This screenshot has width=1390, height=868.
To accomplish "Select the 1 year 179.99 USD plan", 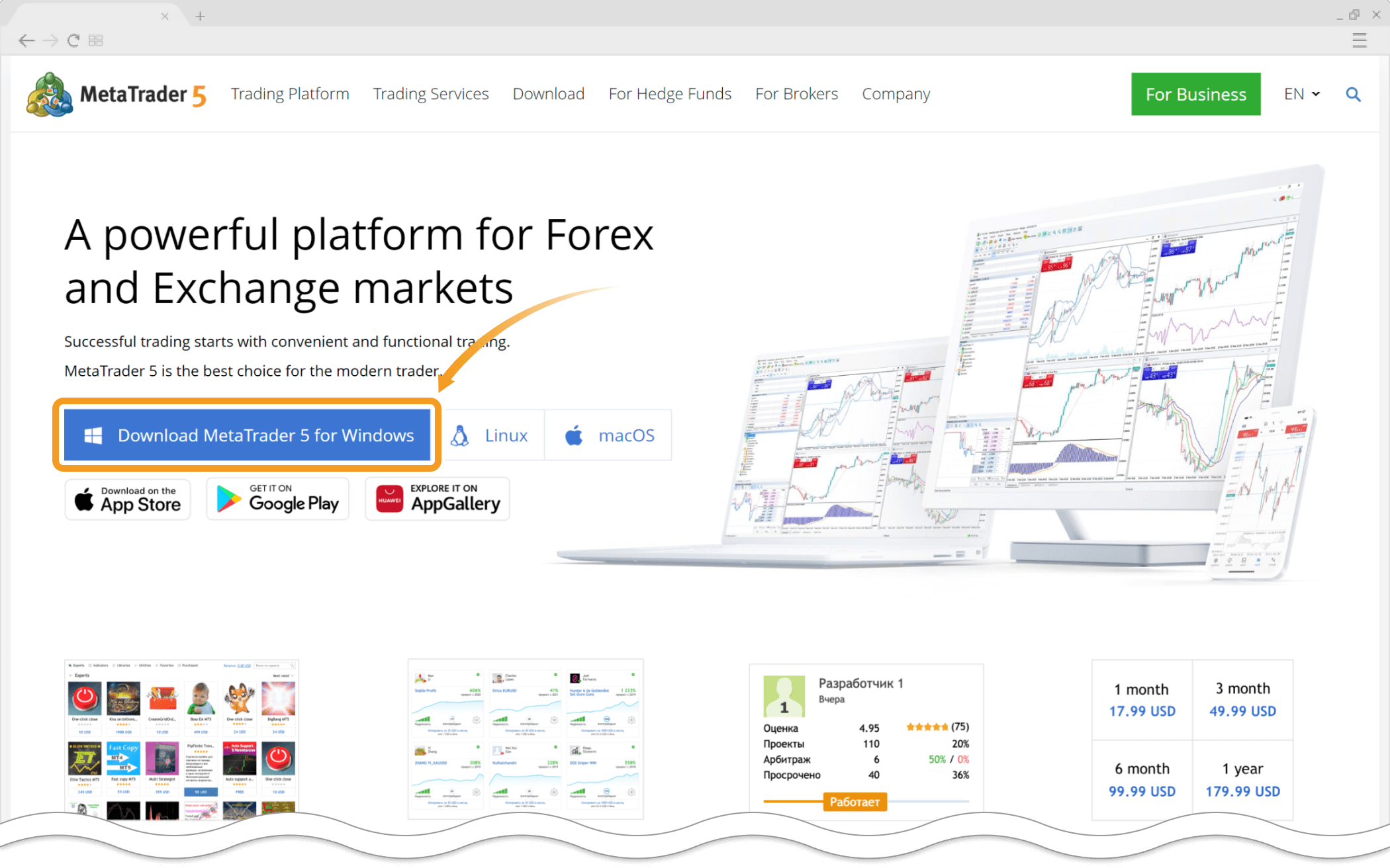I will 1242,780.
